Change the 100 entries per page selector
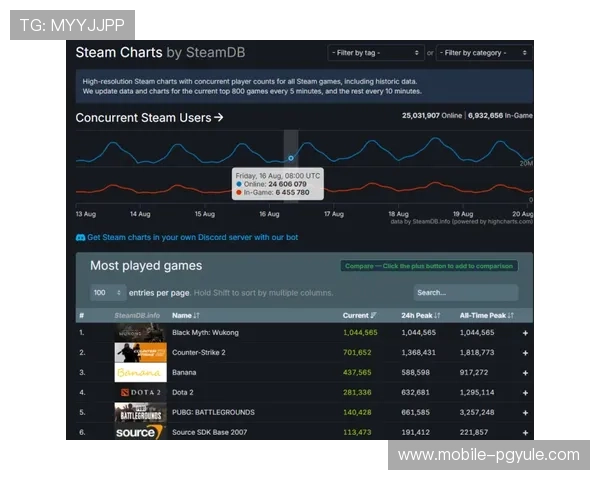The image size is (600, 480). pyautogui.click(x=108, y=293)
